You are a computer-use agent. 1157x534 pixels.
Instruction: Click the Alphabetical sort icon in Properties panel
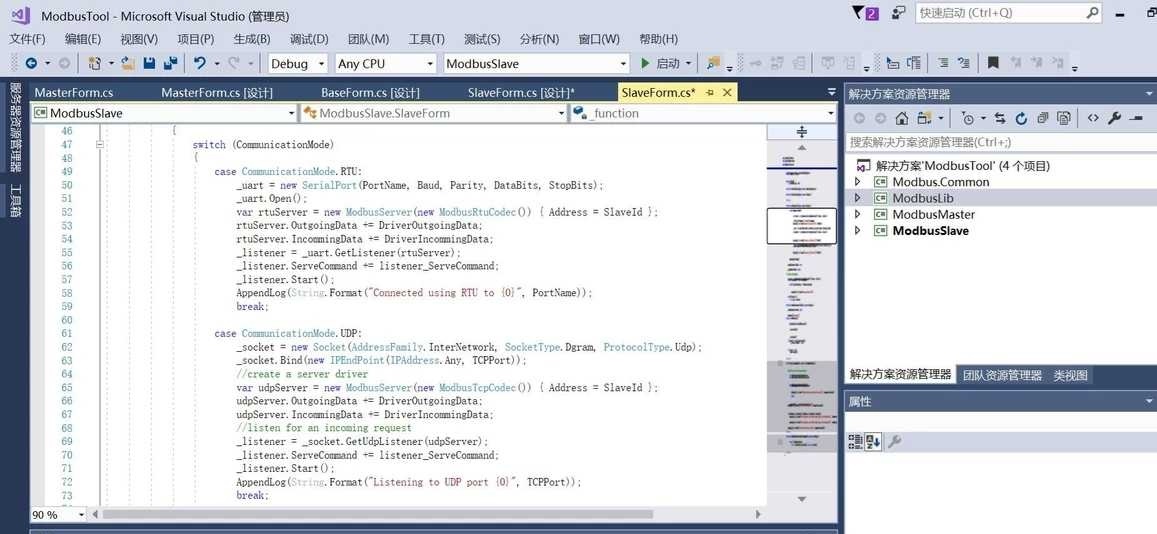tap(873, 442)
